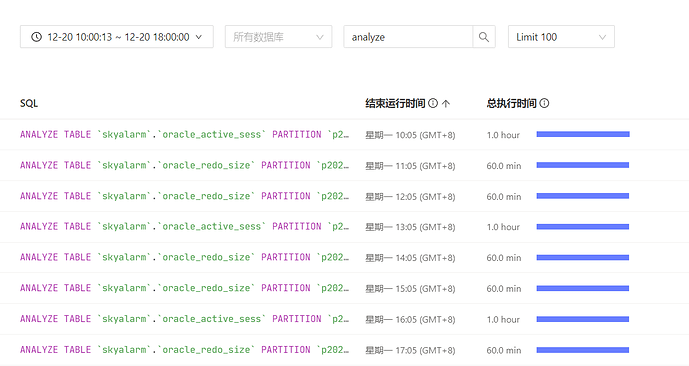Click the duration bar in 17:05 row
The height and width of the screenshot is (366, 689).
(x=583, y=350)
